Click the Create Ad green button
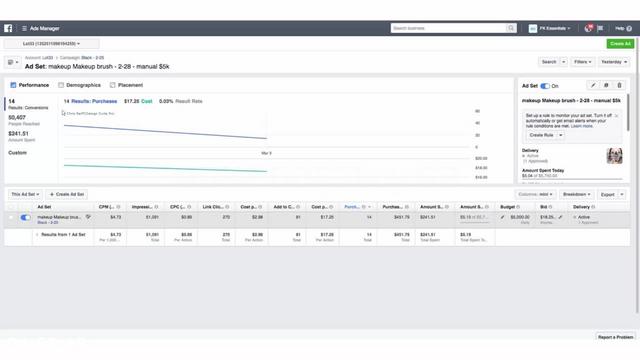Screen dimensions: 640x360 point(620,44)
